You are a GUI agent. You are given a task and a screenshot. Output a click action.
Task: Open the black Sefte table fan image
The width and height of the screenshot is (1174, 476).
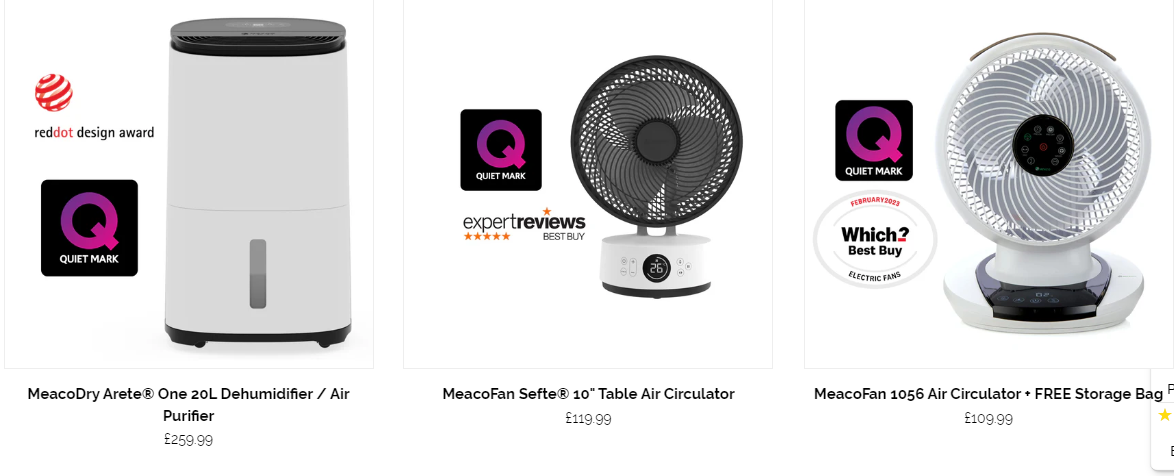tap(656, 176)
